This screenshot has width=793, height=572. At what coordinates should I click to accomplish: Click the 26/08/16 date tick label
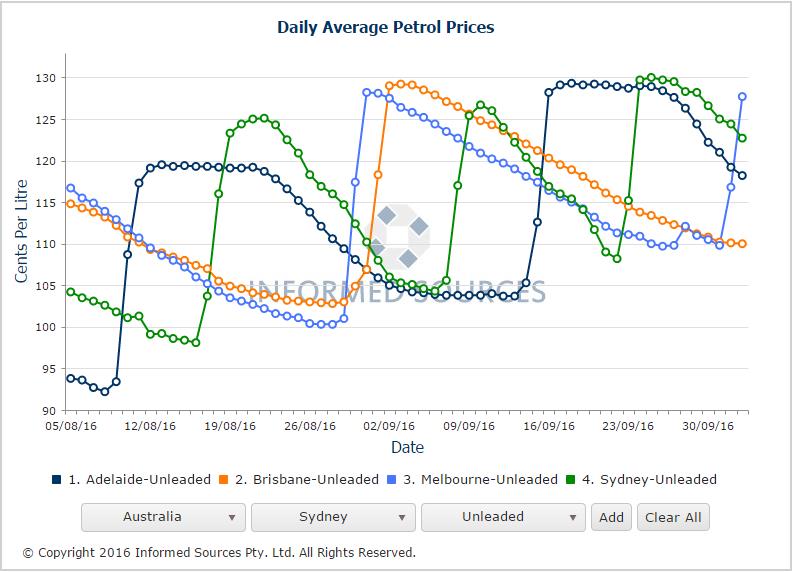point(310,426)
